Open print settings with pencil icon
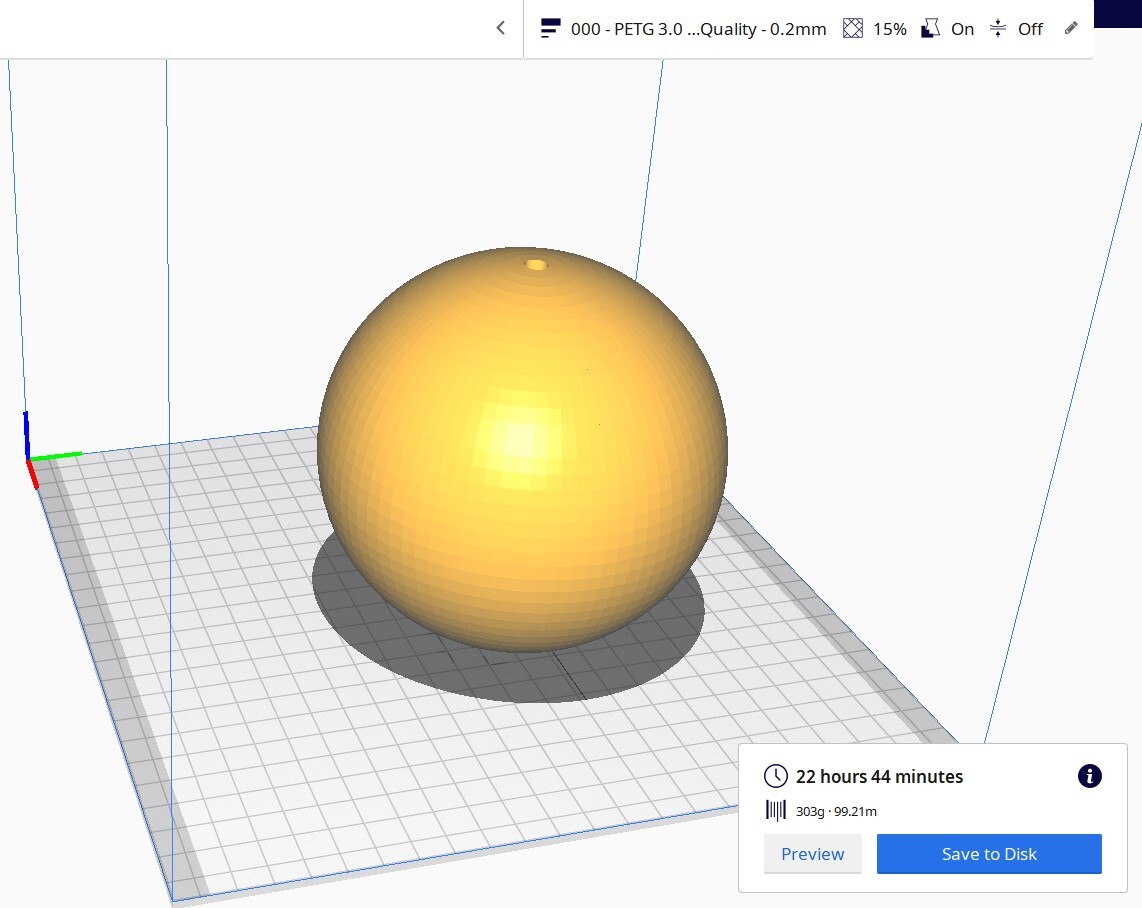Image resolution: width=1142 pixels, height=908 pixels. tap(1071, 28)
